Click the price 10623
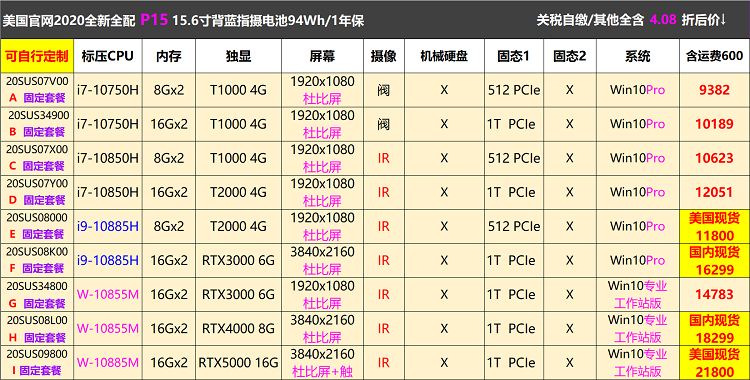 715,158
